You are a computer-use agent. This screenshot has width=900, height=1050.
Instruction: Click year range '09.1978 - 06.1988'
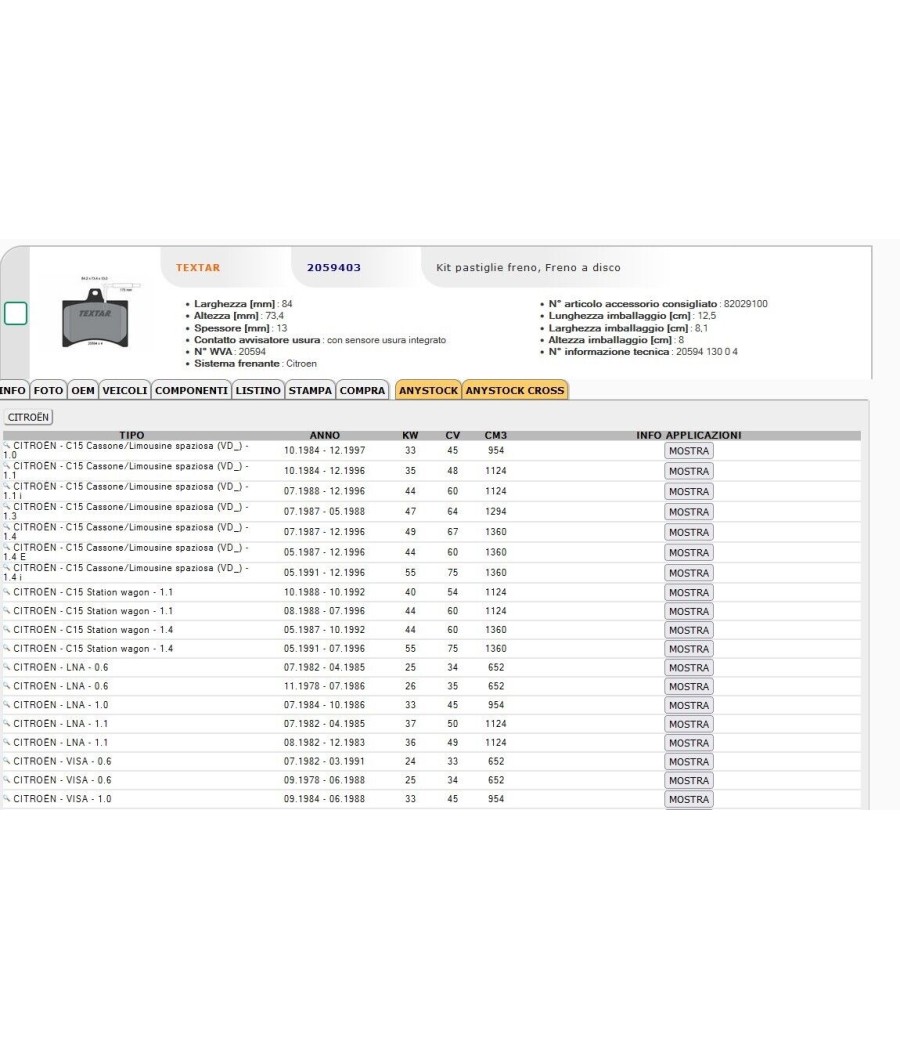click(x=324, y=780)
